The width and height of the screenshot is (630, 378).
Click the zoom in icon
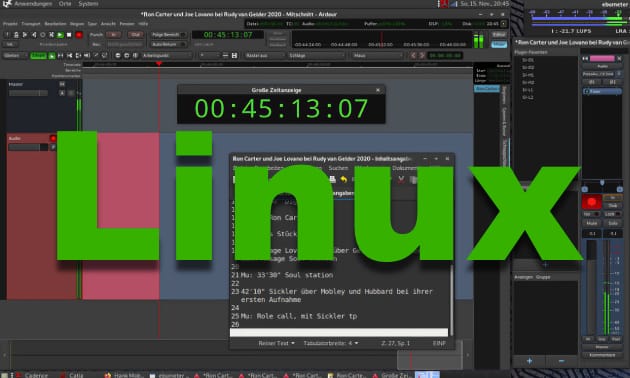click(x=118, y=55)
